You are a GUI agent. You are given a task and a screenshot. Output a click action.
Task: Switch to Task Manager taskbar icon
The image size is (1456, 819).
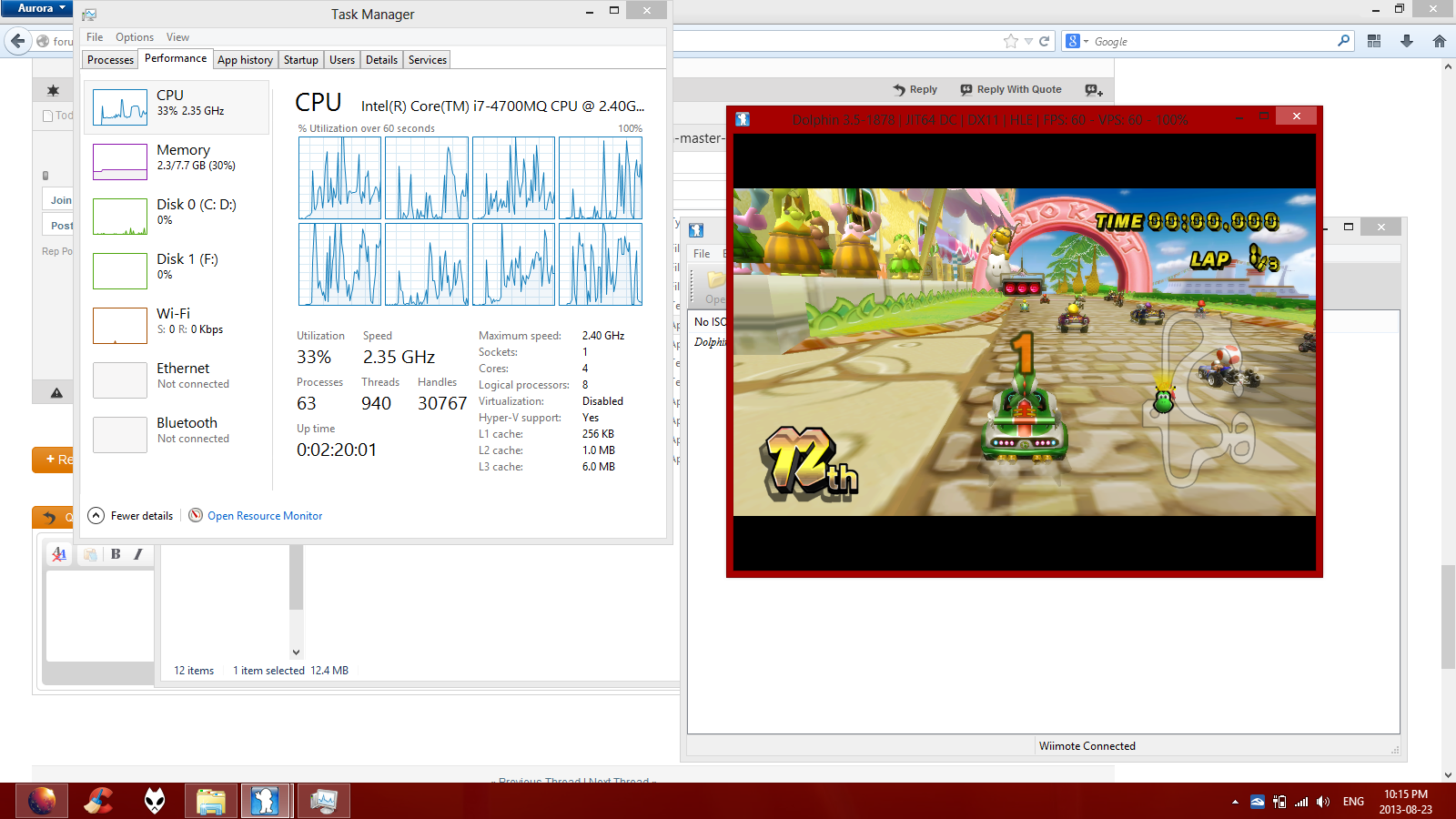323,801
